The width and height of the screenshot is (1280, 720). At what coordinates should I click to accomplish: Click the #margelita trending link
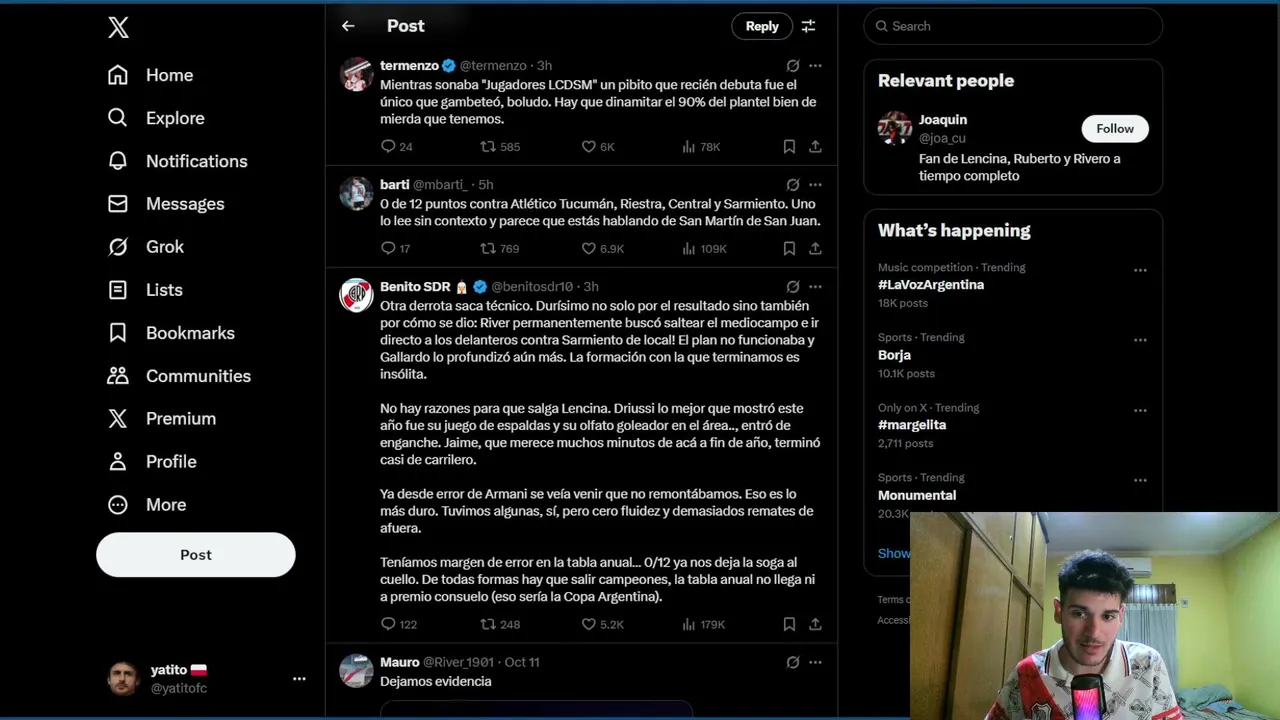coord(912,425)
